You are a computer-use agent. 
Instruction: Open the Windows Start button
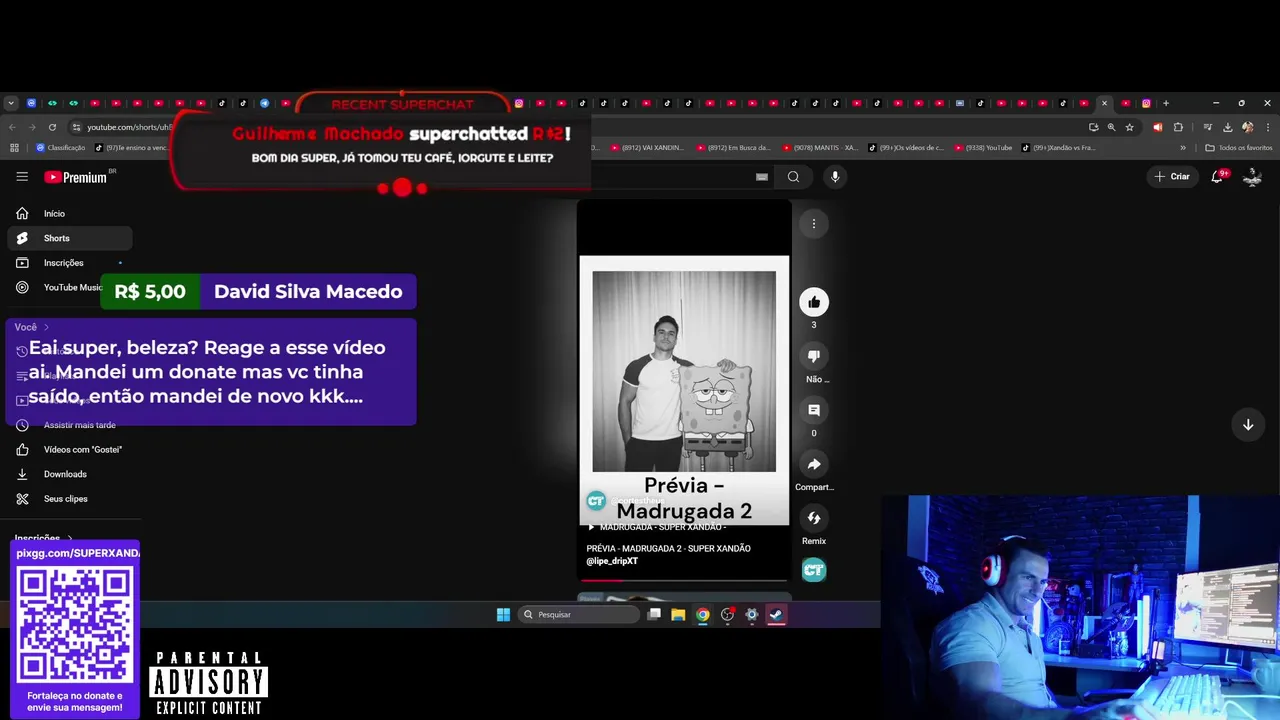(x=503, y=615)
